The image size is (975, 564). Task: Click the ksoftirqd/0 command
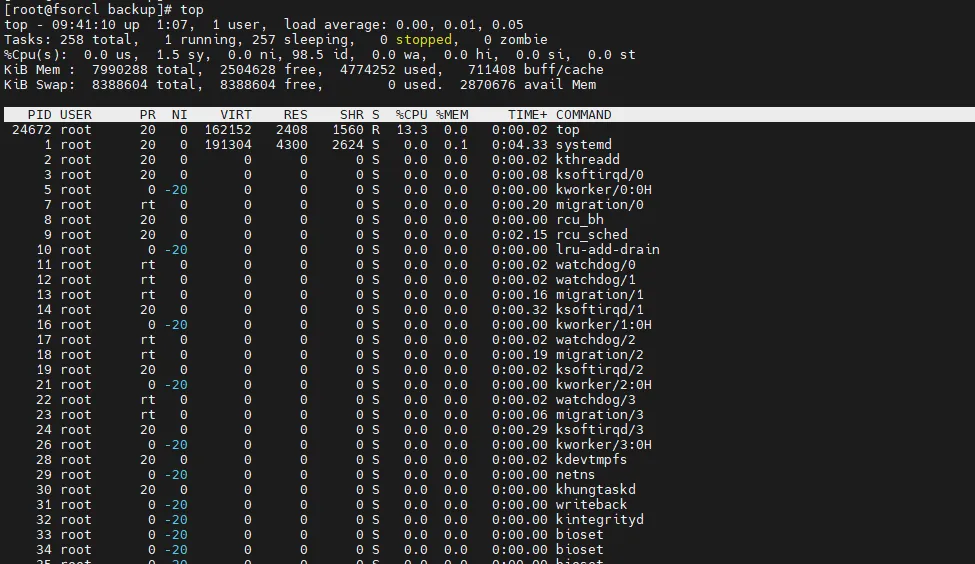pos(599,175)
